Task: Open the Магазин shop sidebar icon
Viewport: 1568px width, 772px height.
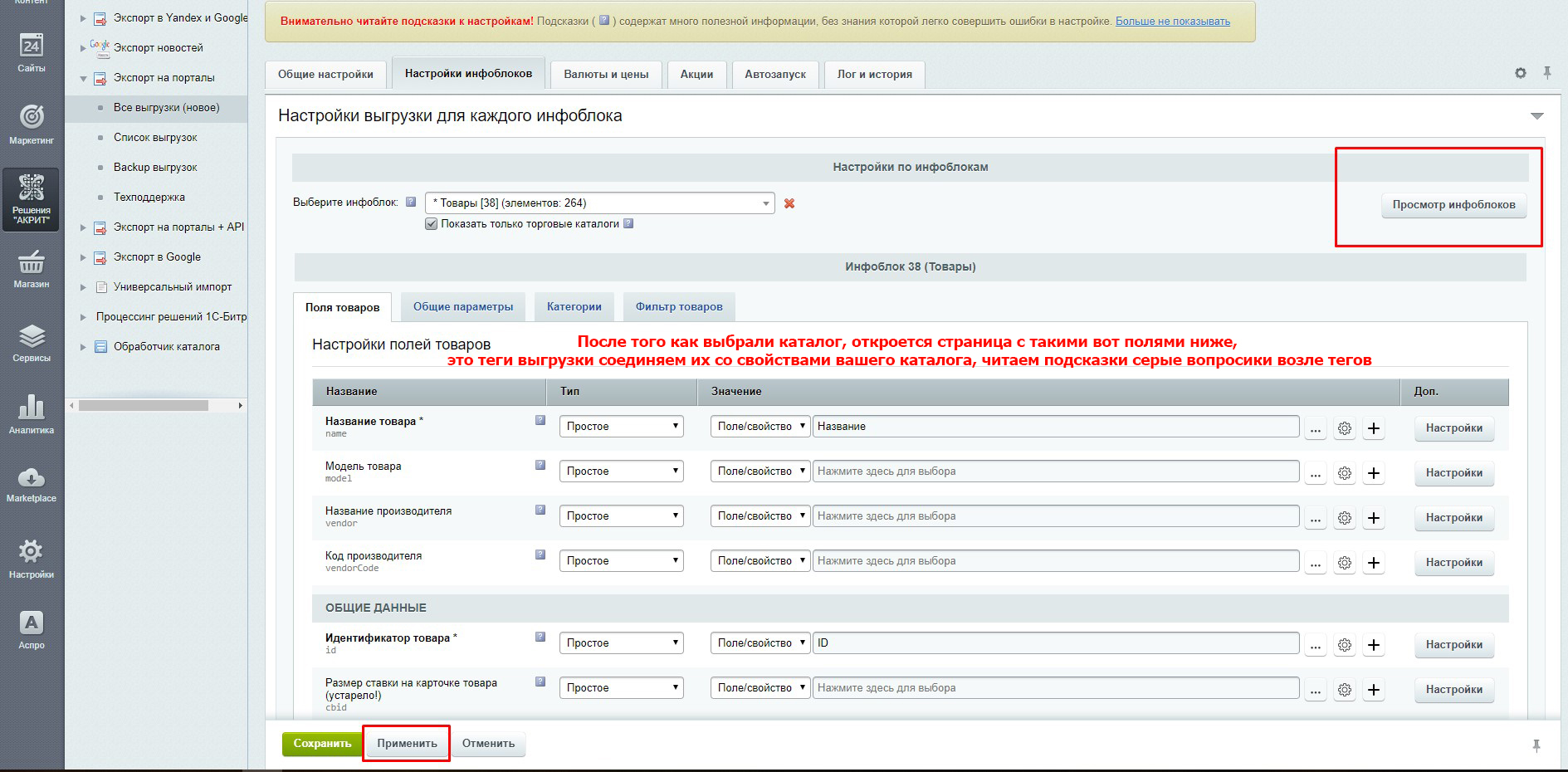Action: point(32,270)
